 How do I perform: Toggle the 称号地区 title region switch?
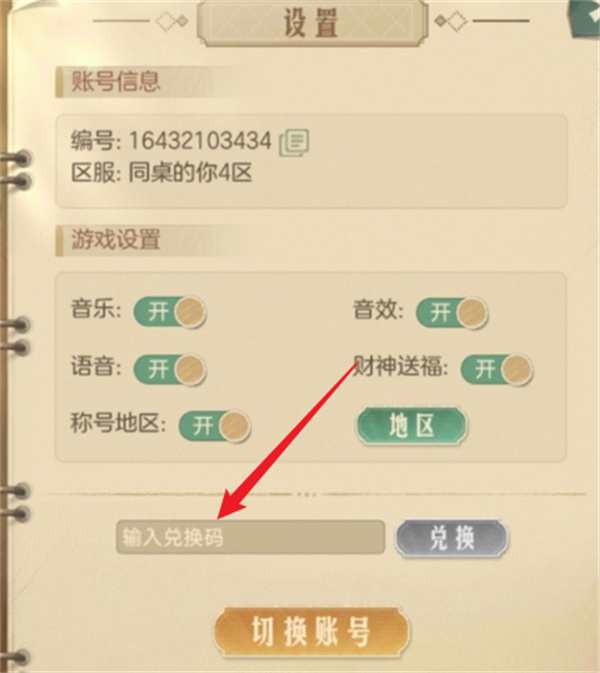pos(215,426)
